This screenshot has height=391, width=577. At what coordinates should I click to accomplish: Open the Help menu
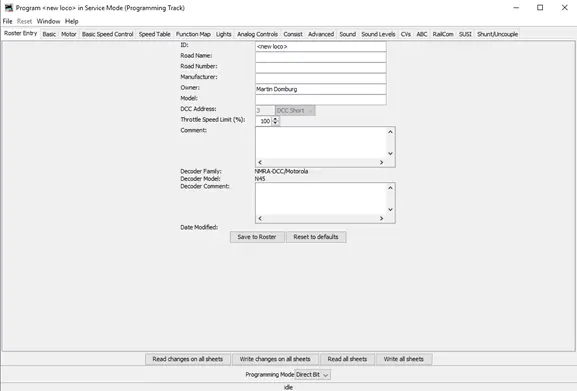[71, 21]
